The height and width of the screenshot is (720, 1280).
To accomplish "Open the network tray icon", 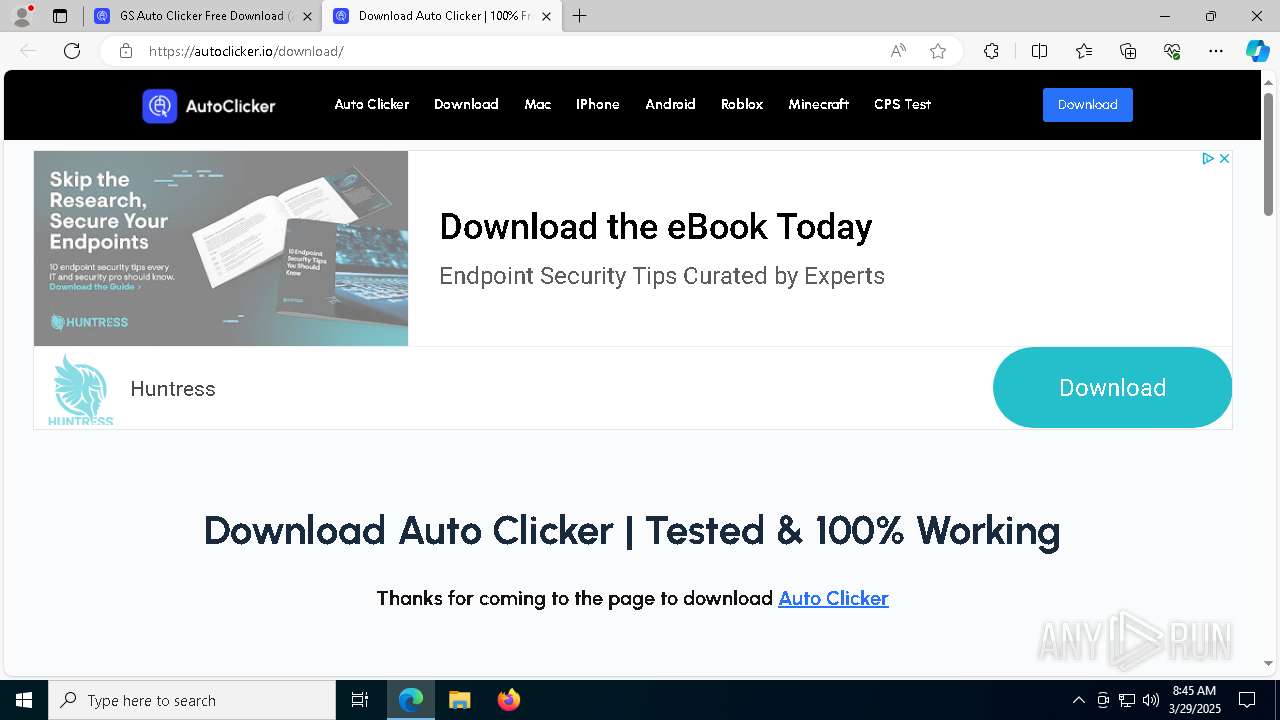I will pos(1127,700).
